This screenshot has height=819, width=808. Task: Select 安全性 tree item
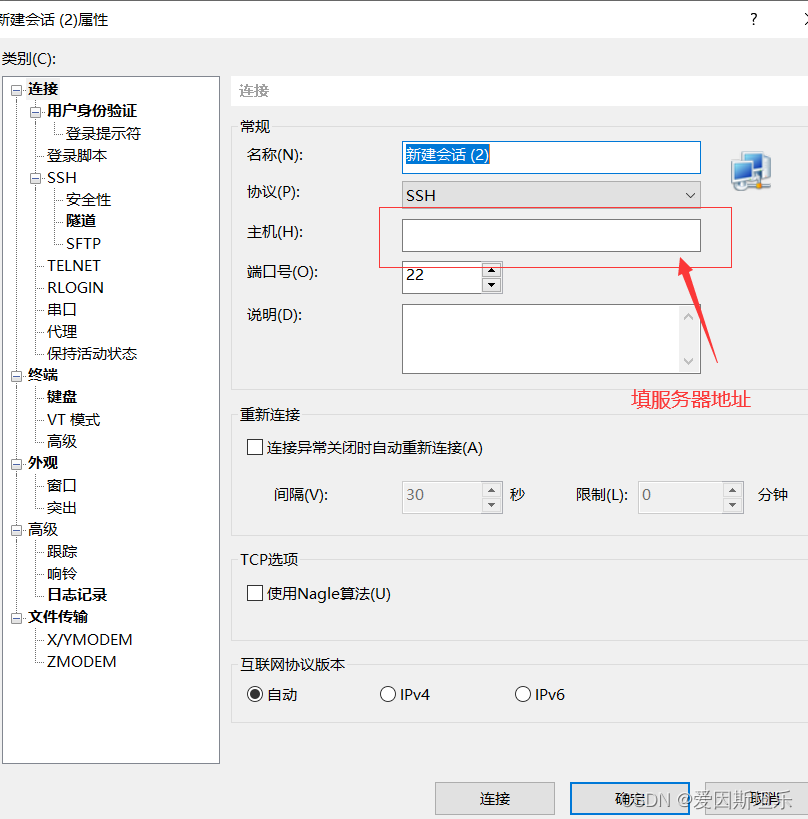pos(88,200)
